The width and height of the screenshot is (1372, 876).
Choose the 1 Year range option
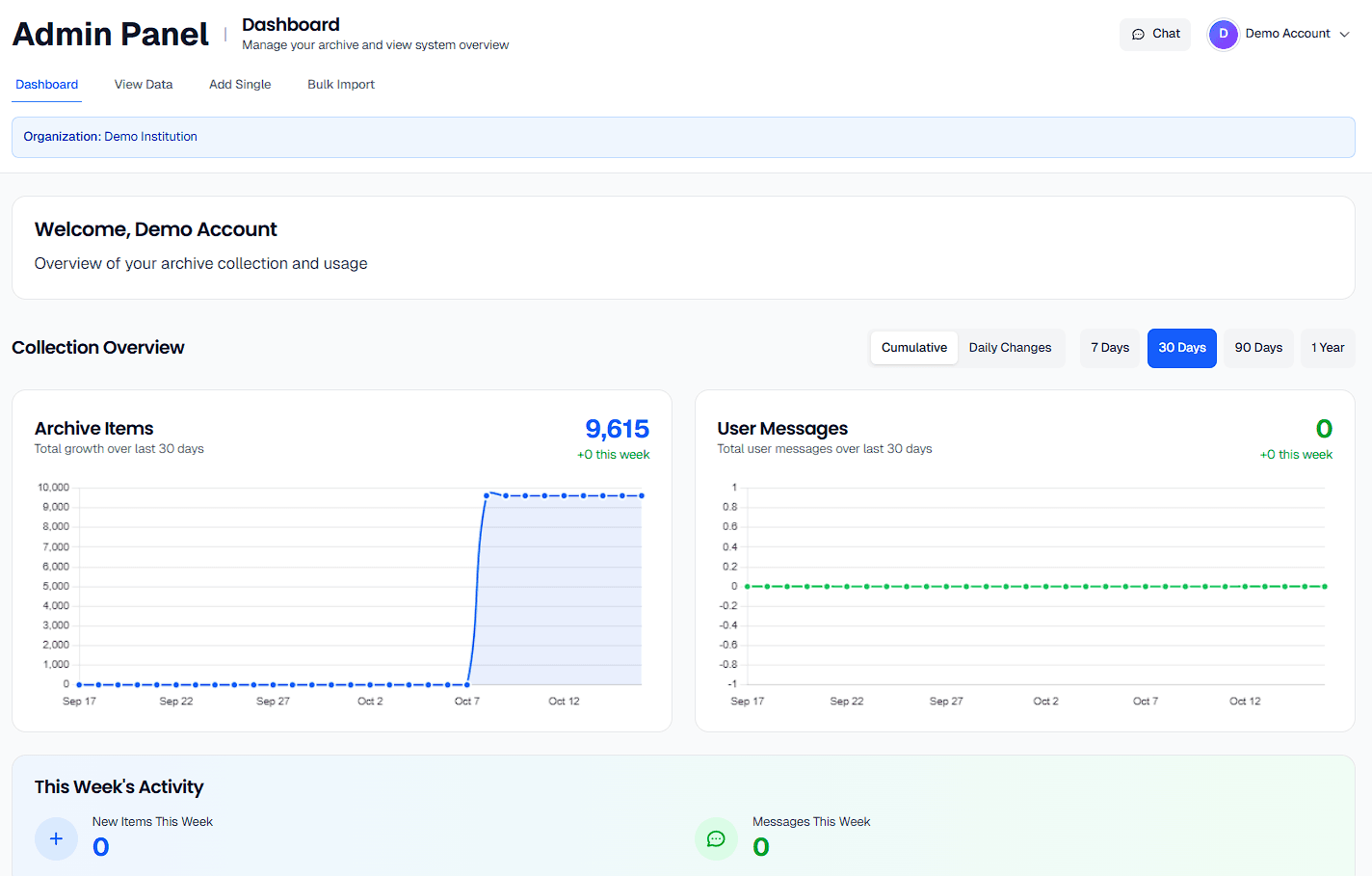coord(1328,347)
